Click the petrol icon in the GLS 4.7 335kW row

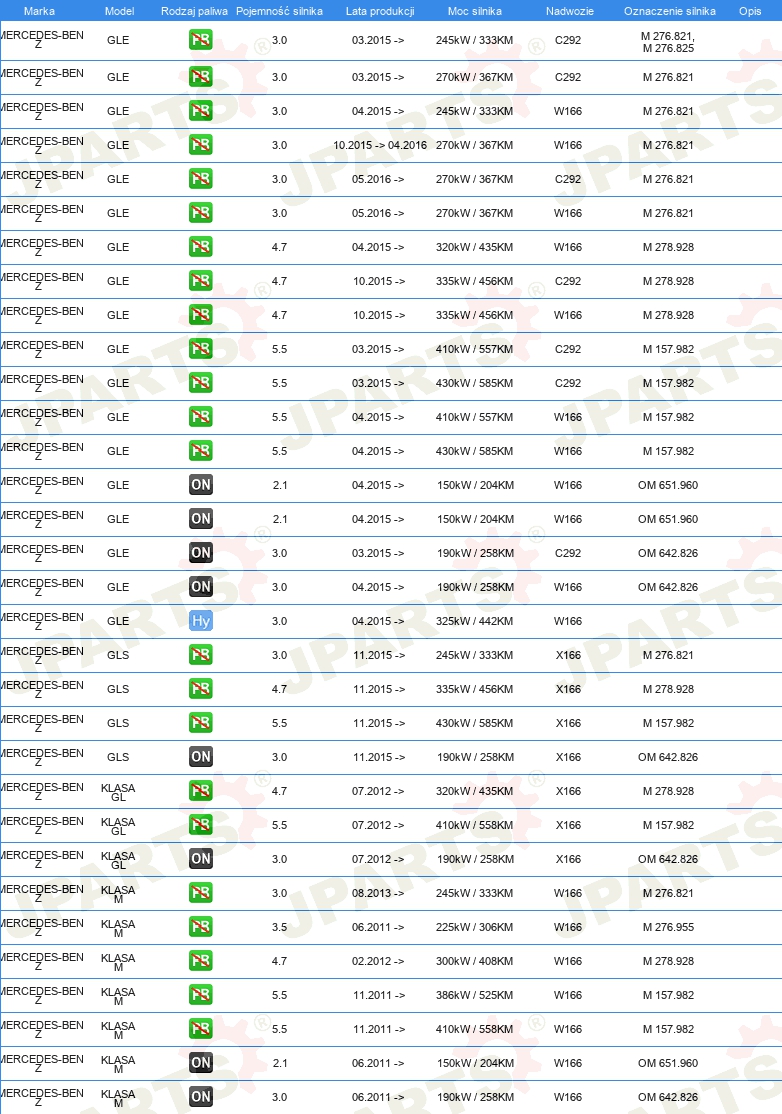pos(201,688)
